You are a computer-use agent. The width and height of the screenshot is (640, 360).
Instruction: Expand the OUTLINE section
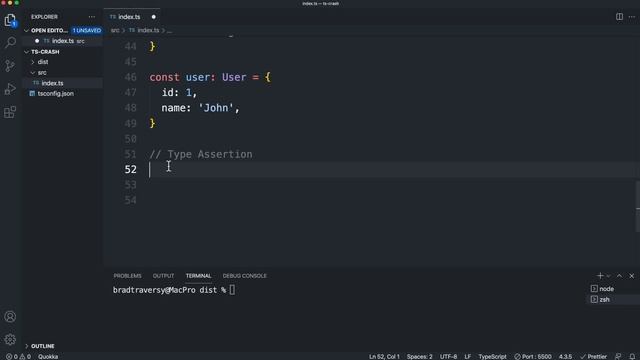click(x=42, y=346)
